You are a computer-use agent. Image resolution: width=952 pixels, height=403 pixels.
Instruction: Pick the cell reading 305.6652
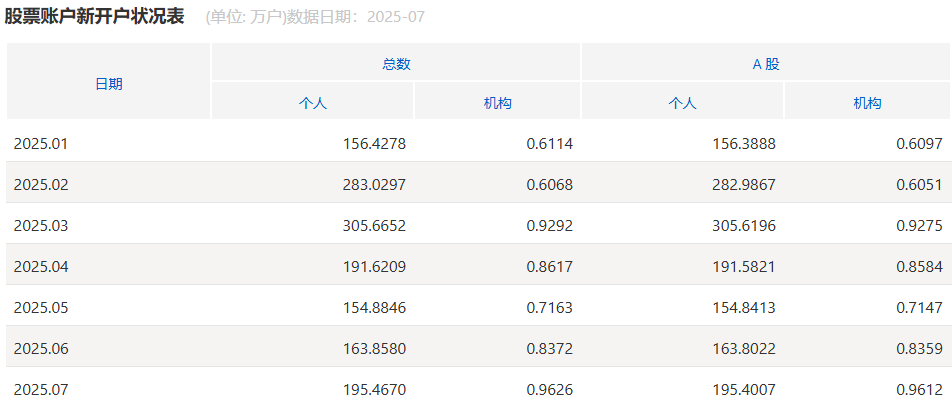374,226
